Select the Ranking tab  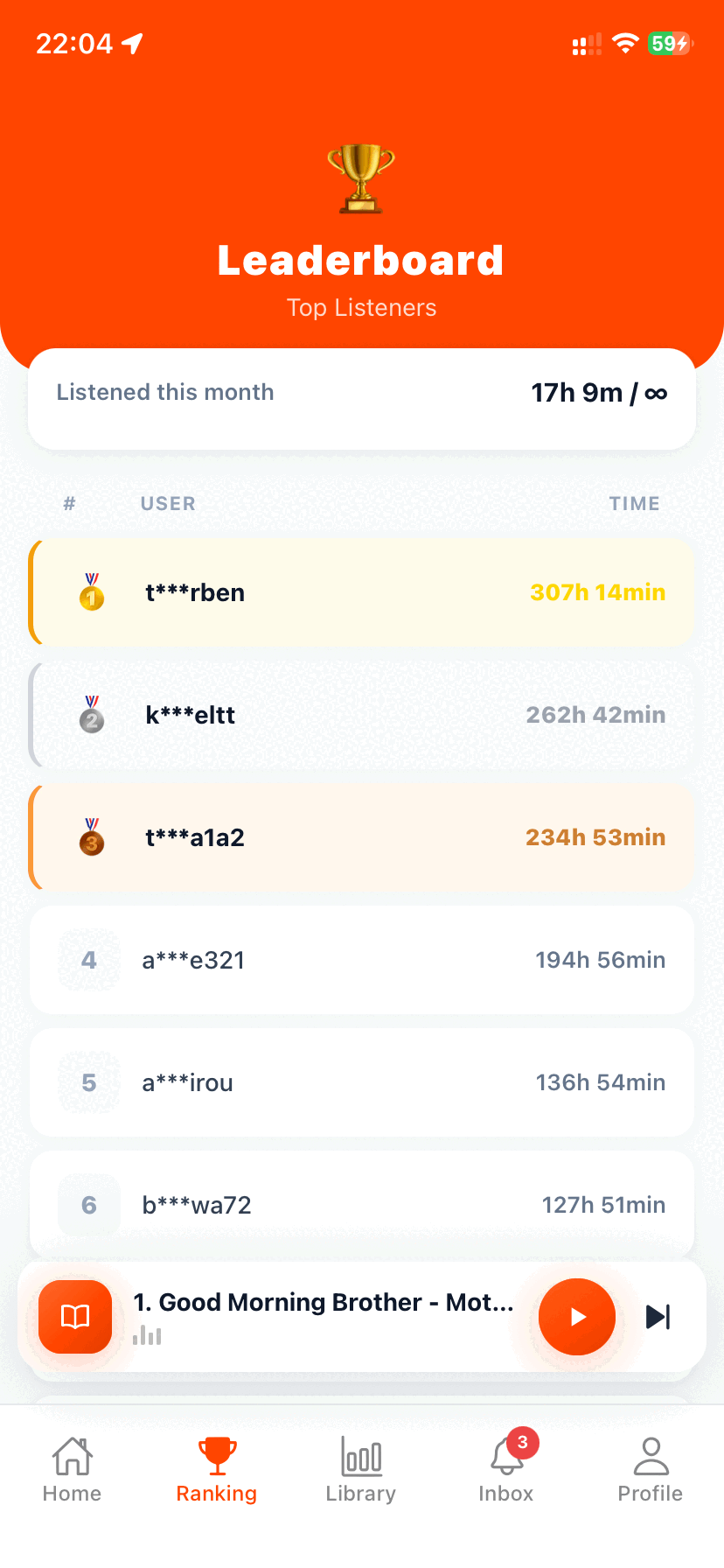coord(217,1470)
